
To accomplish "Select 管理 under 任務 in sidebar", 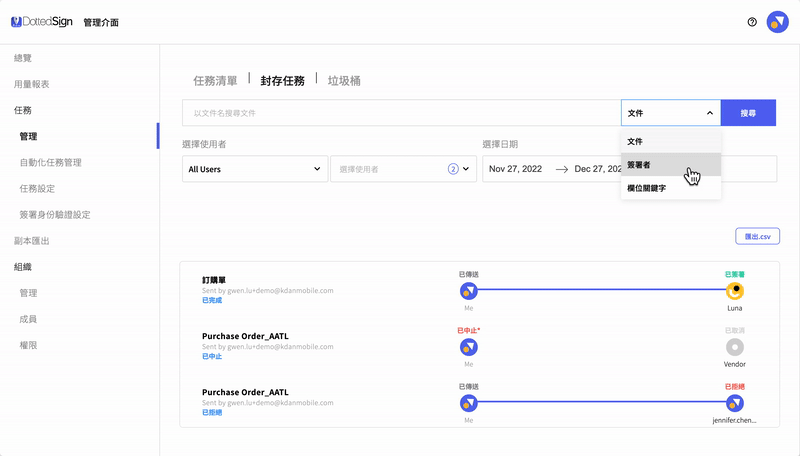I will click(28, 136).
